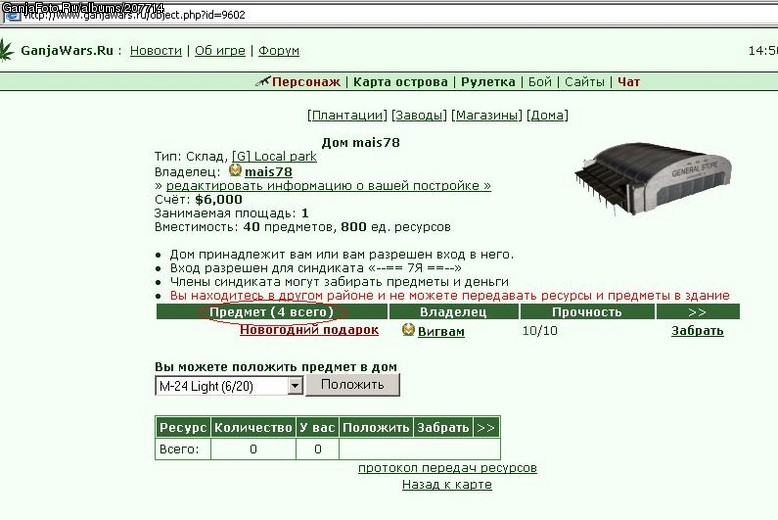This screenshot has height=520, width=778.
Task: Open the Карта острова menu item
Action: (x=400, y=82)
